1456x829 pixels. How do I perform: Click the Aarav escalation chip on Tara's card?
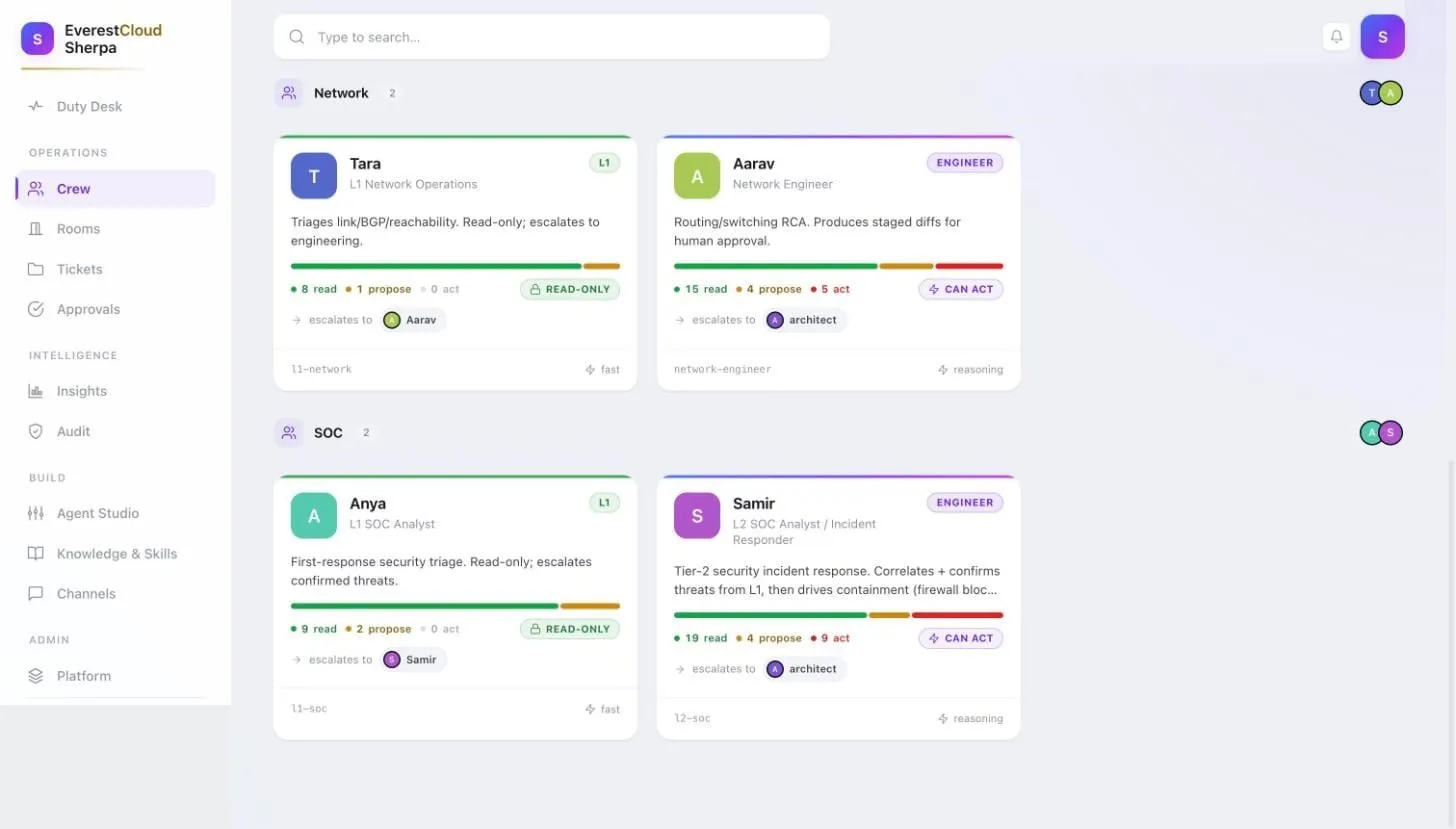coord(414,320)
